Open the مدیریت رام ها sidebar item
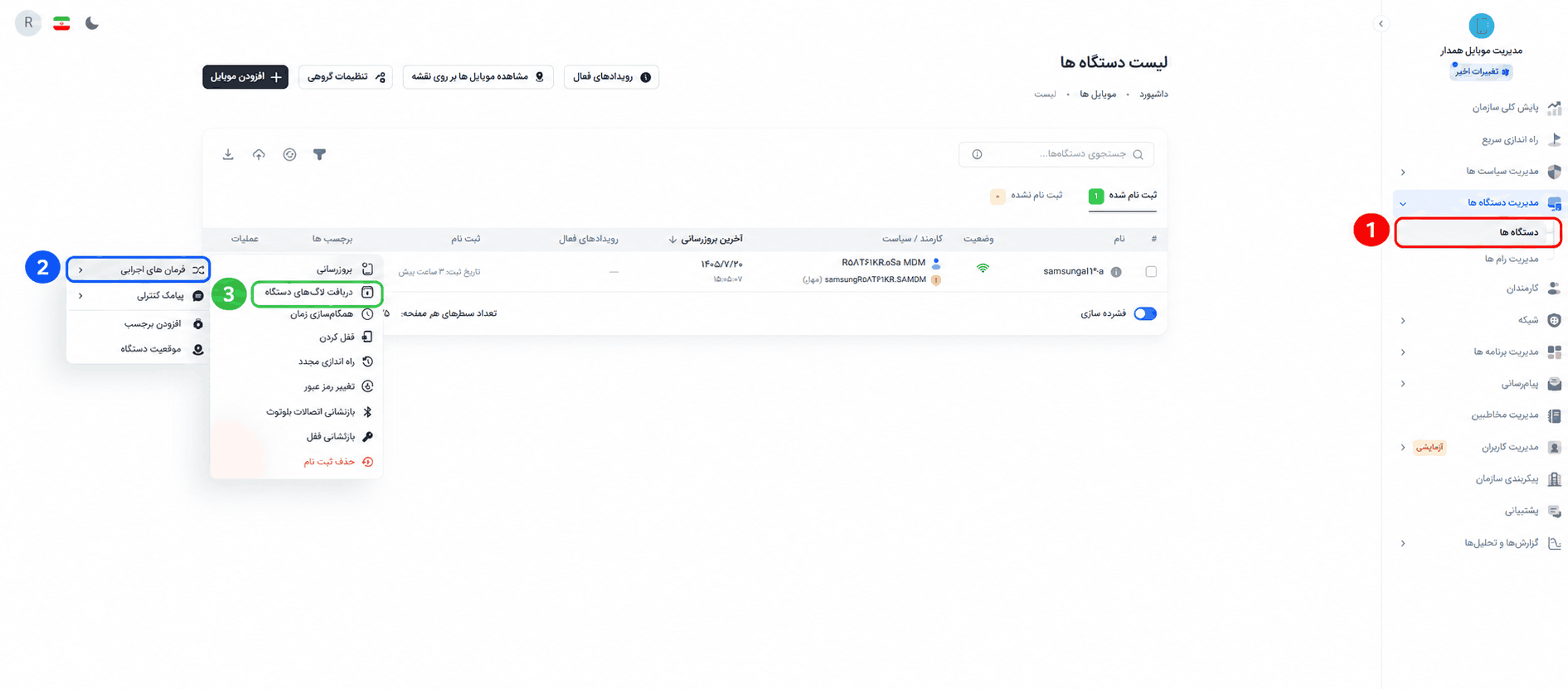The image size is (1568, 689). [x=1512, y=259]
